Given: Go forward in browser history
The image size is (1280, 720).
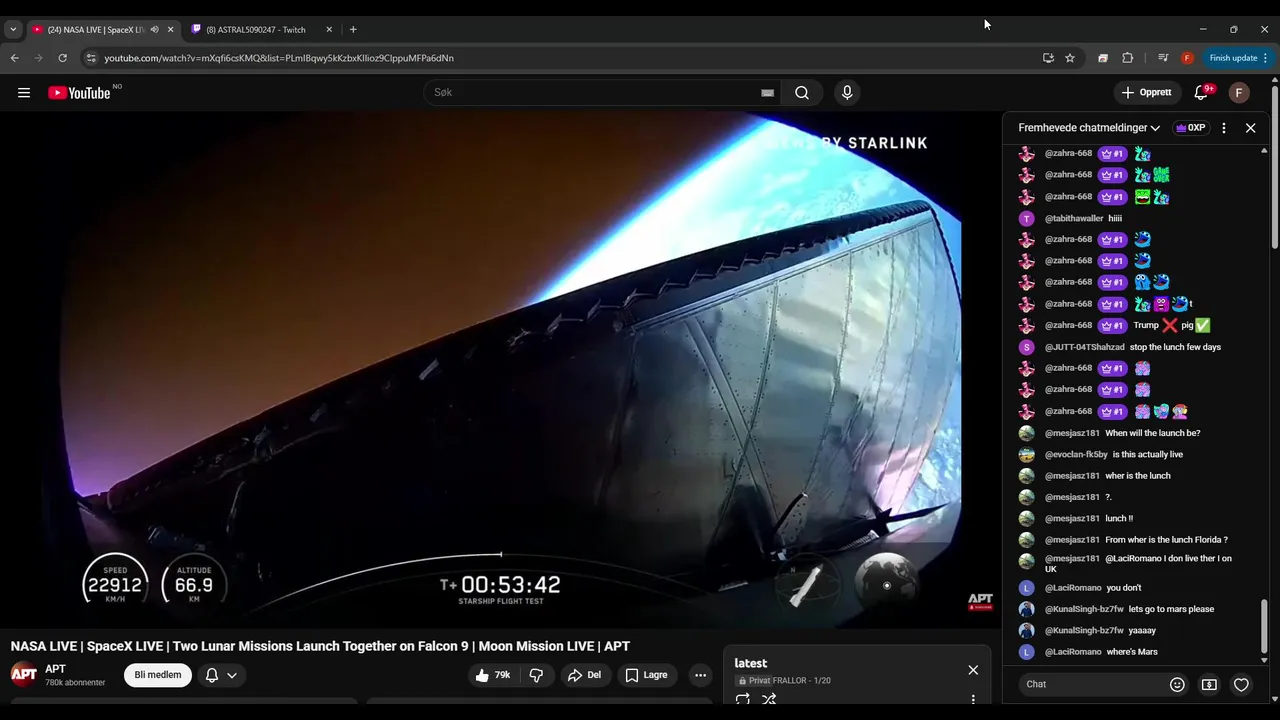Looking at the screenshot, I should pyautogui.click(x=38, y=58).
